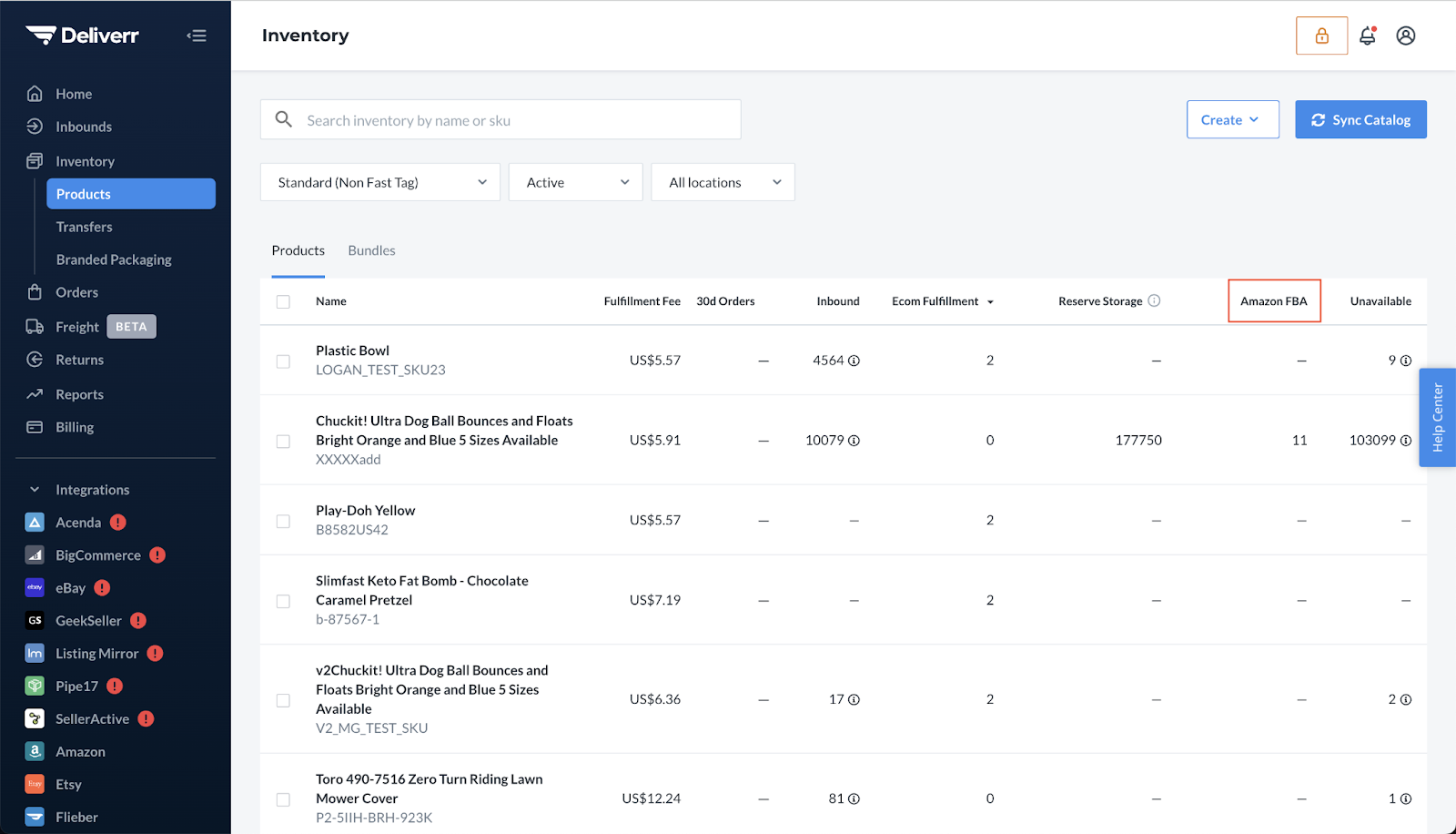Click the Sync Catalog button

pyautogui.click(x=1360, y=119)
